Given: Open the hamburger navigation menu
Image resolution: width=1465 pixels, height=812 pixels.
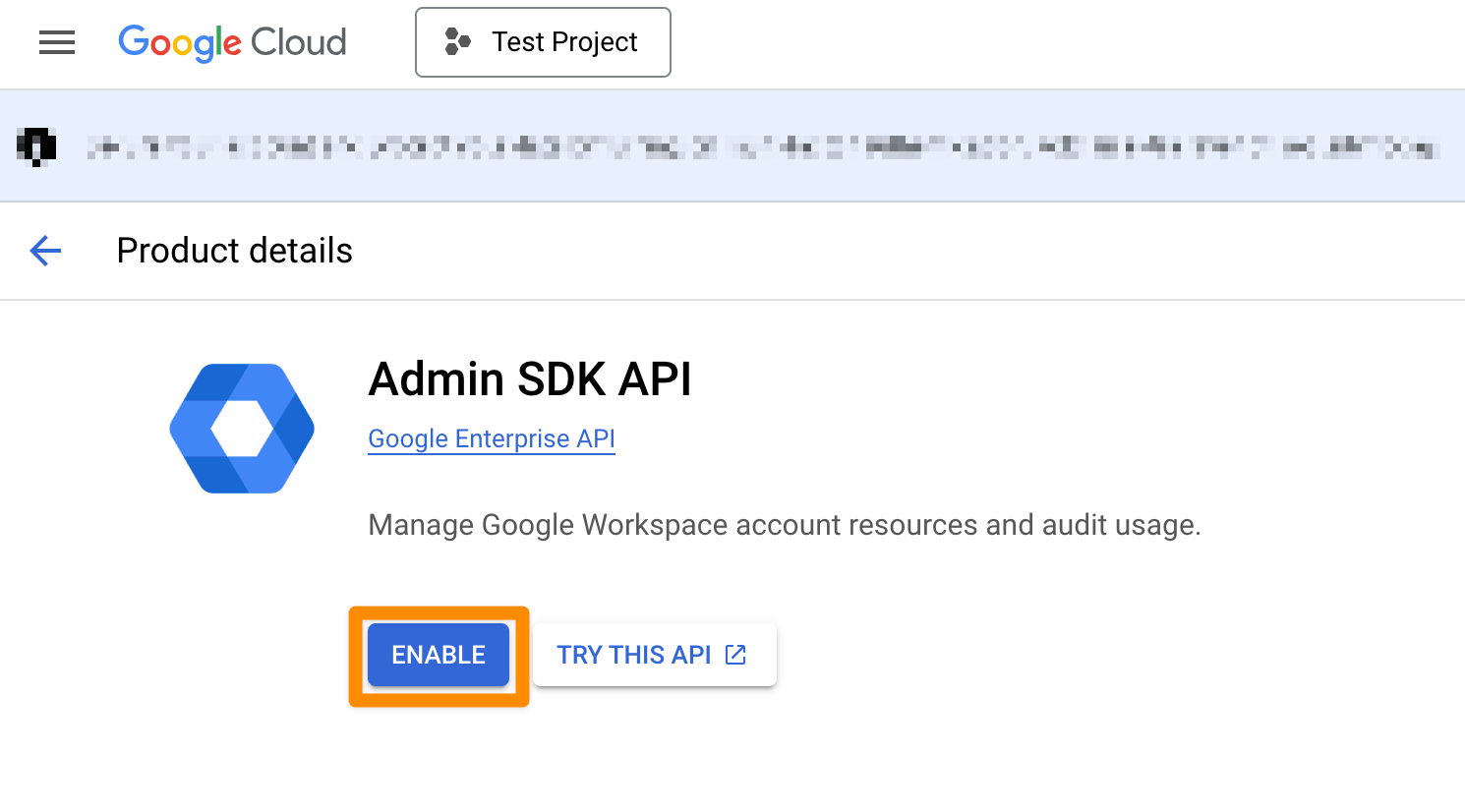Looking at the screenshot, I should pos(57,42).
